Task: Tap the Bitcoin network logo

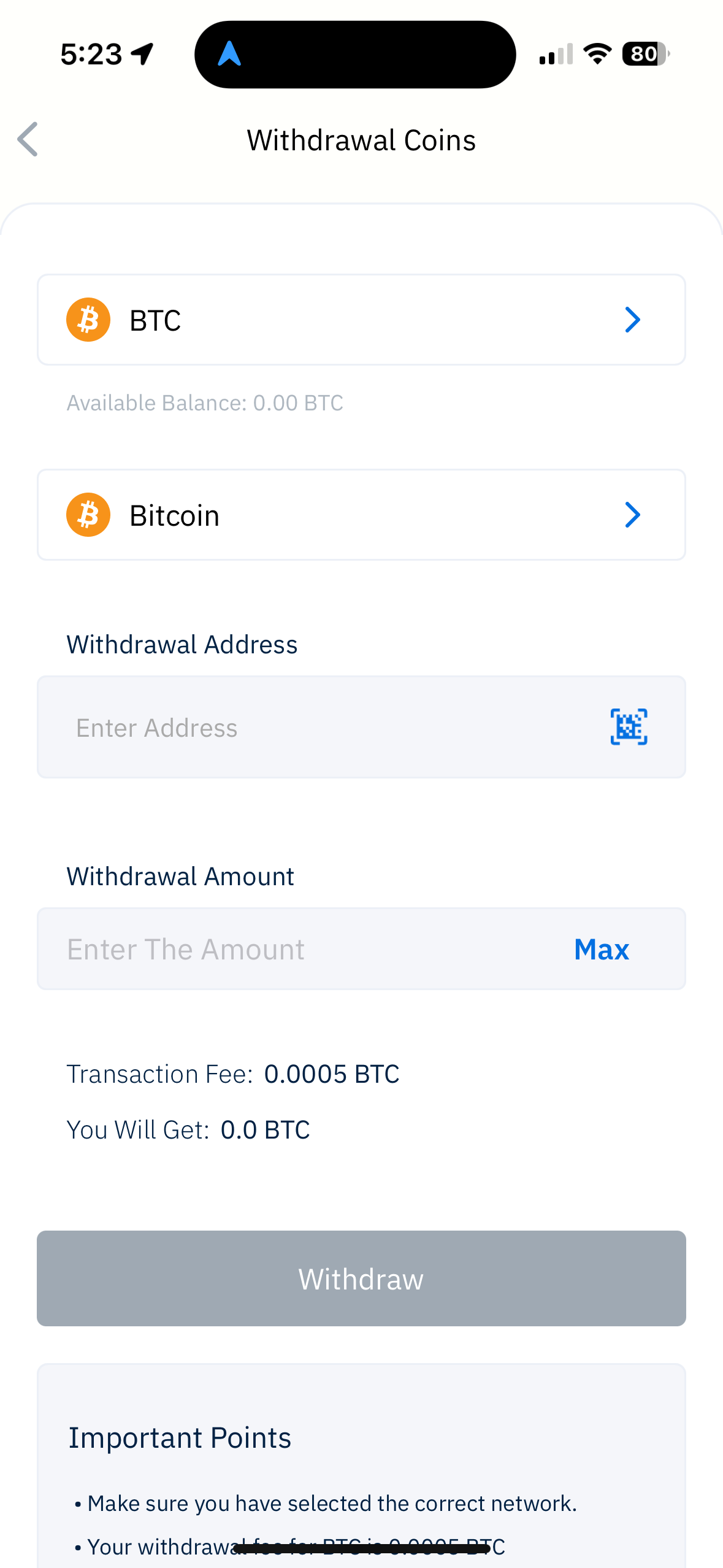Action: (88, 515)
